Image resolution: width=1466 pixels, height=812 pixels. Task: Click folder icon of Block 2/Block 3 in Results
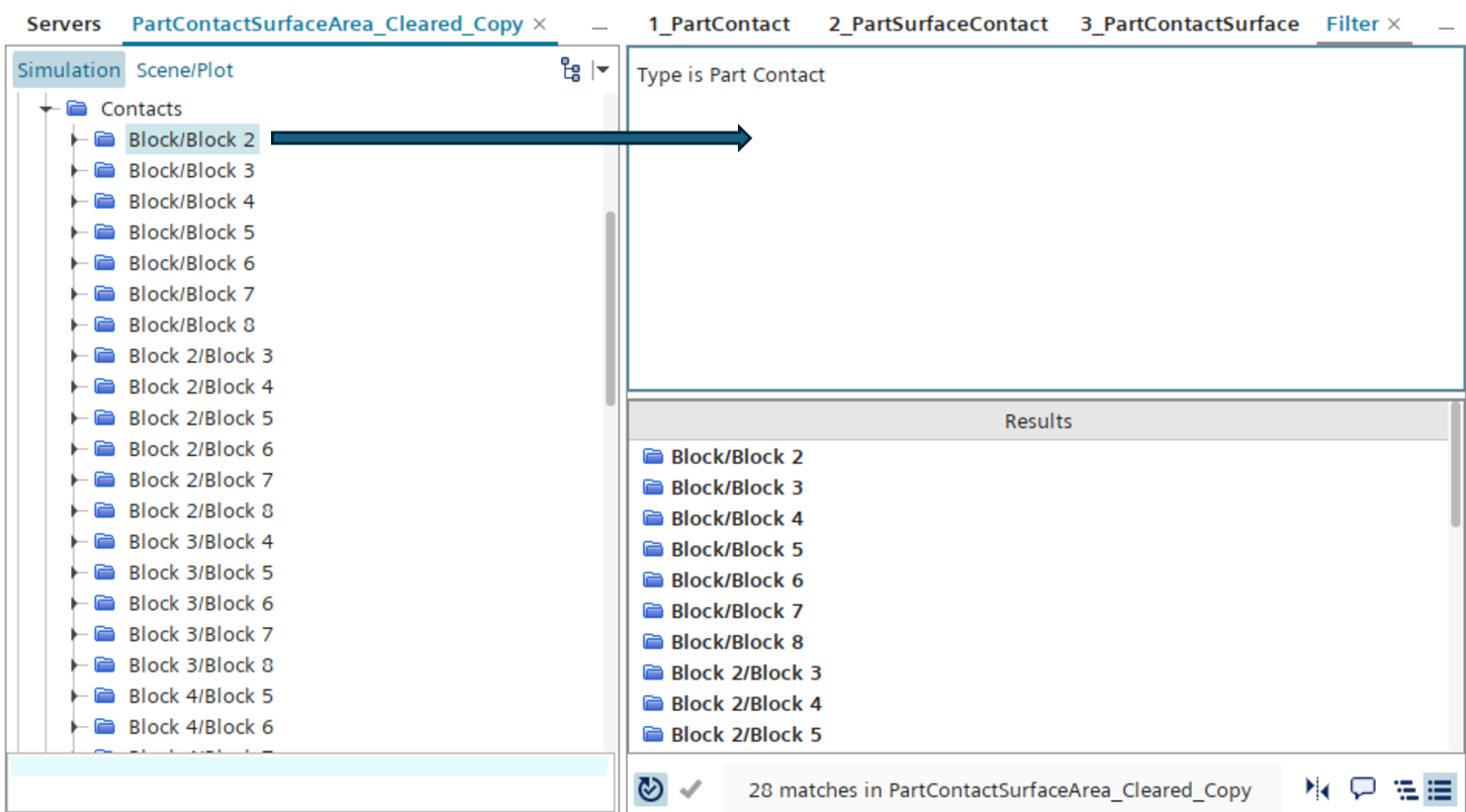[653, 673]
